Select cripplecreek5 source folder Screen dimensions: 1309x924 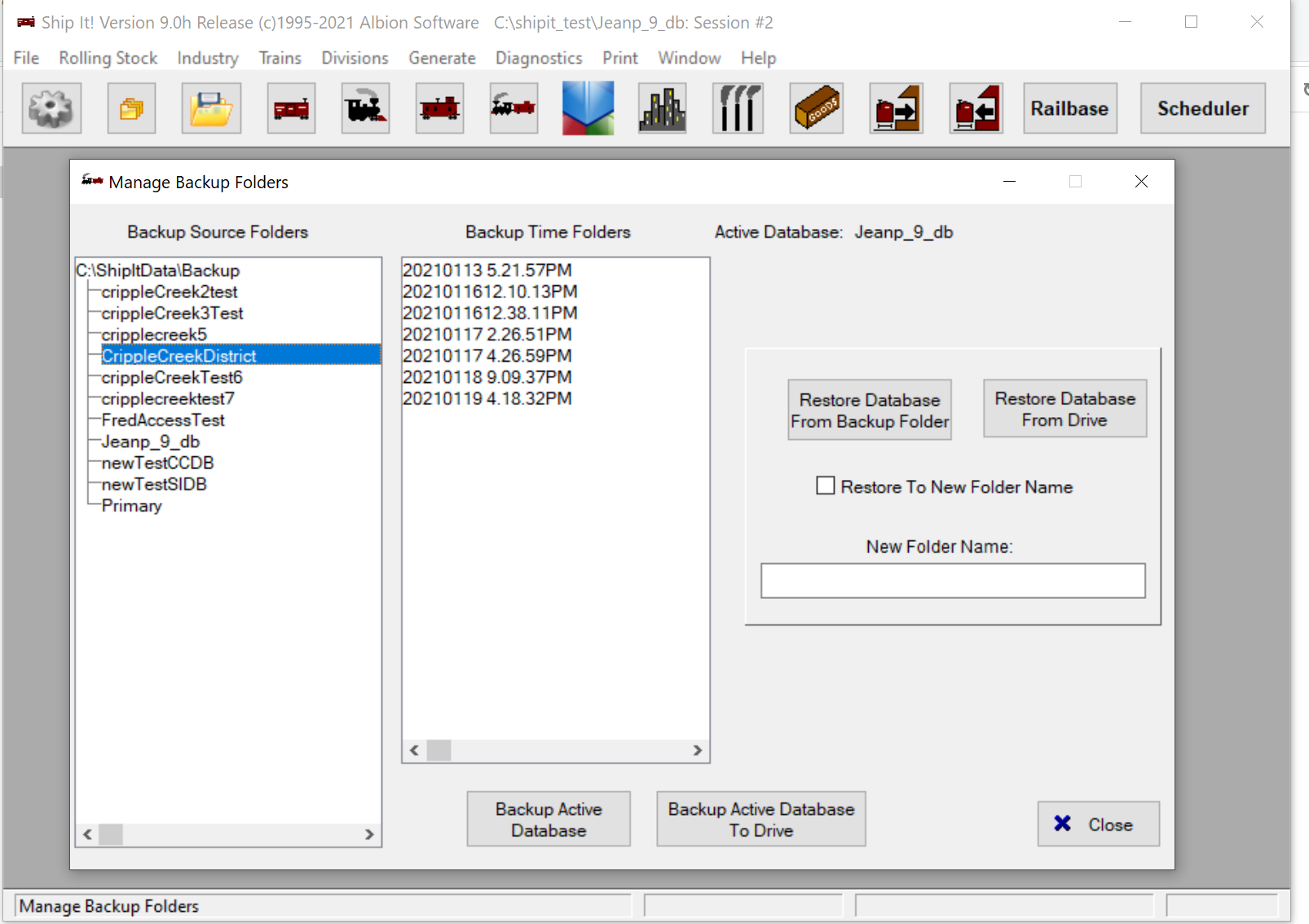click(154, 334)
